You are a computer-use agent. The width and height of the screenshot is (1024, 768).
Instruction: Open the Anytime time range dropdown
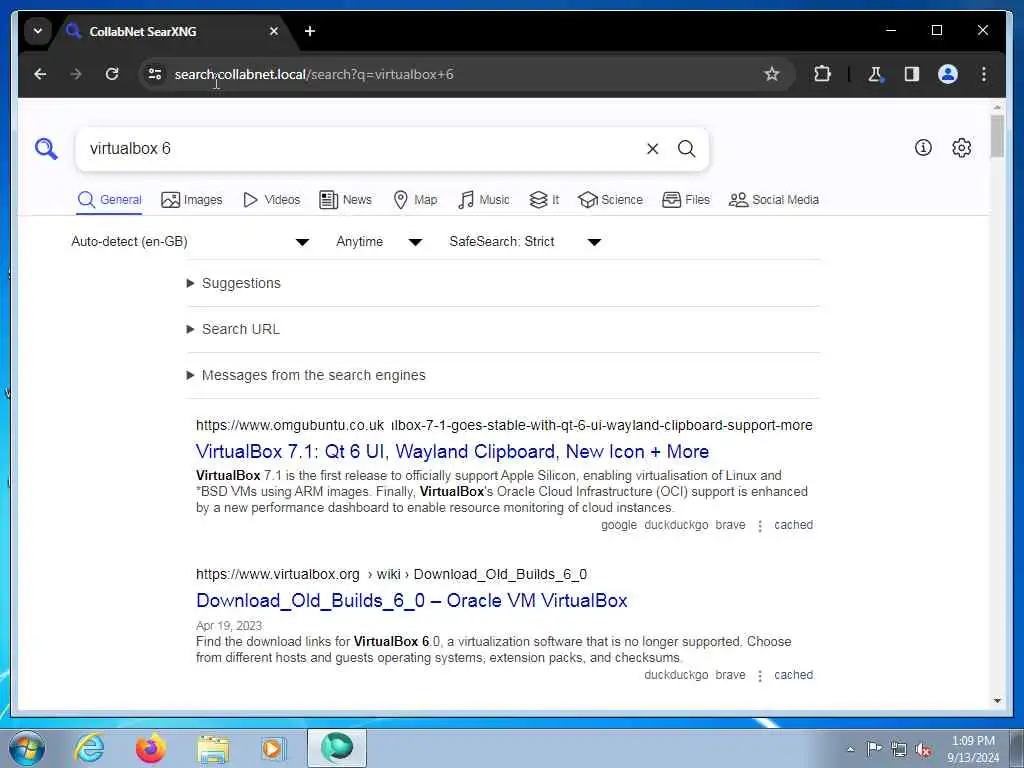coord(379,242)
